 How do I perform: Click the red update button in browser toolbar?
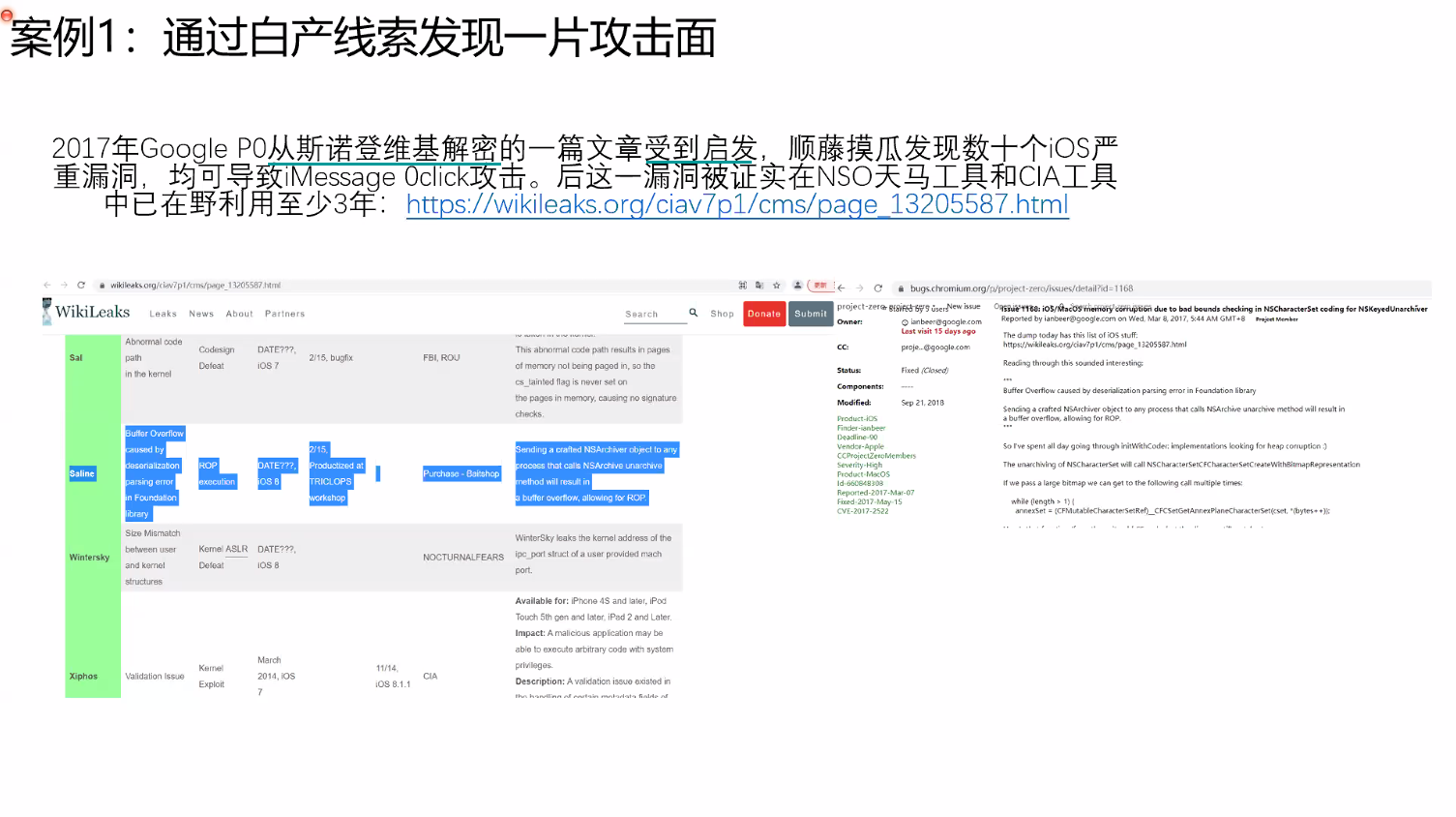point(820,286)
